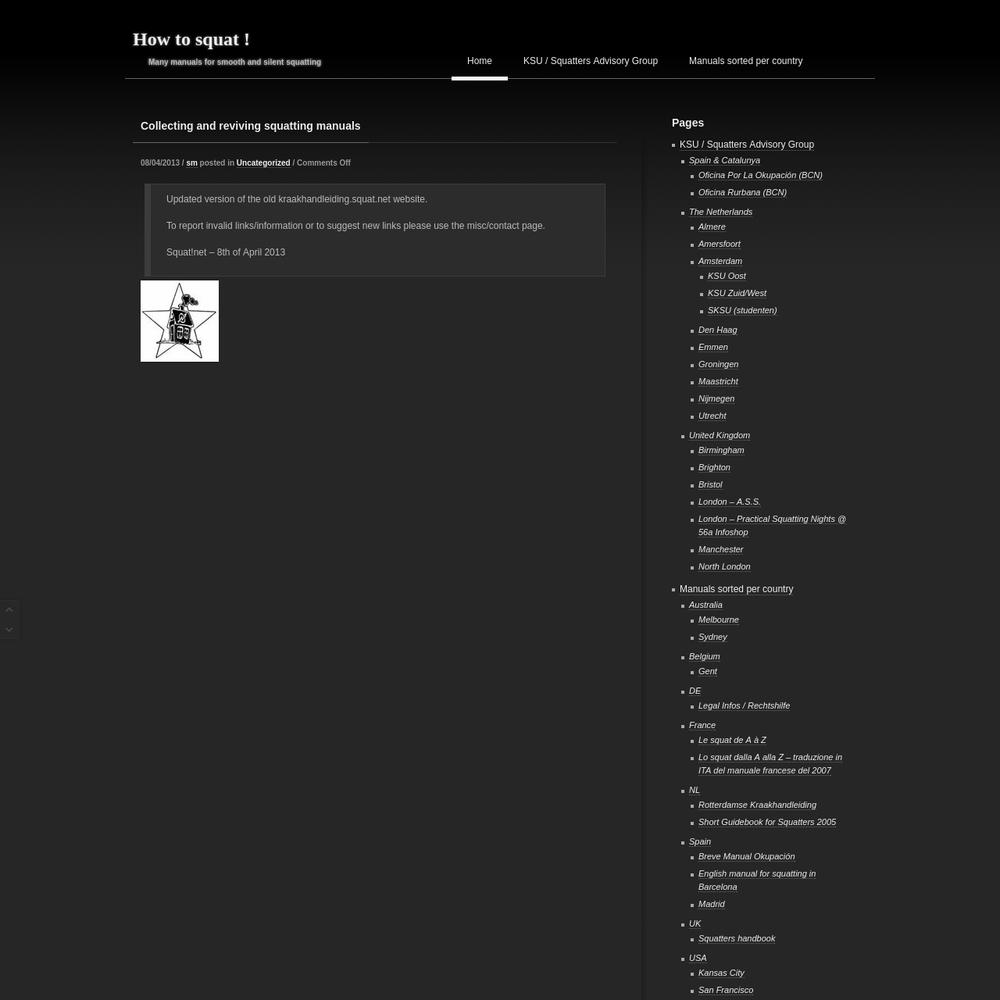The height and width of the screenshot is (1000, 1000).
Task: Open NL page link
Action: tap(694, 790)
